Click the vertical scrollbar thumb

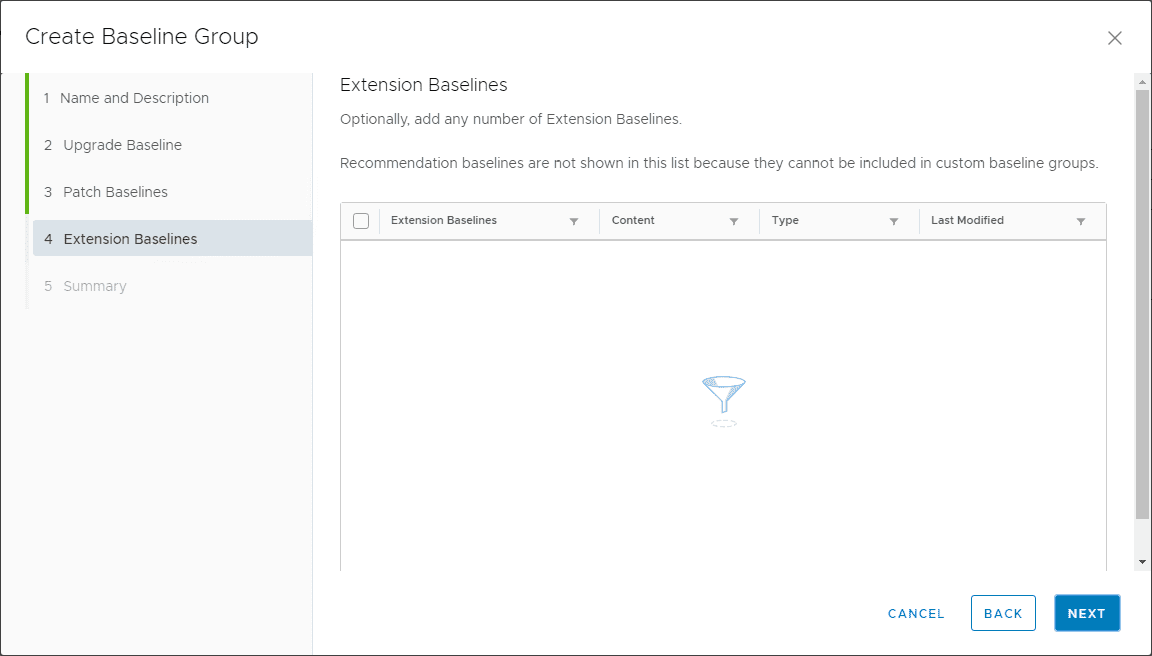tap(1142, 300)
